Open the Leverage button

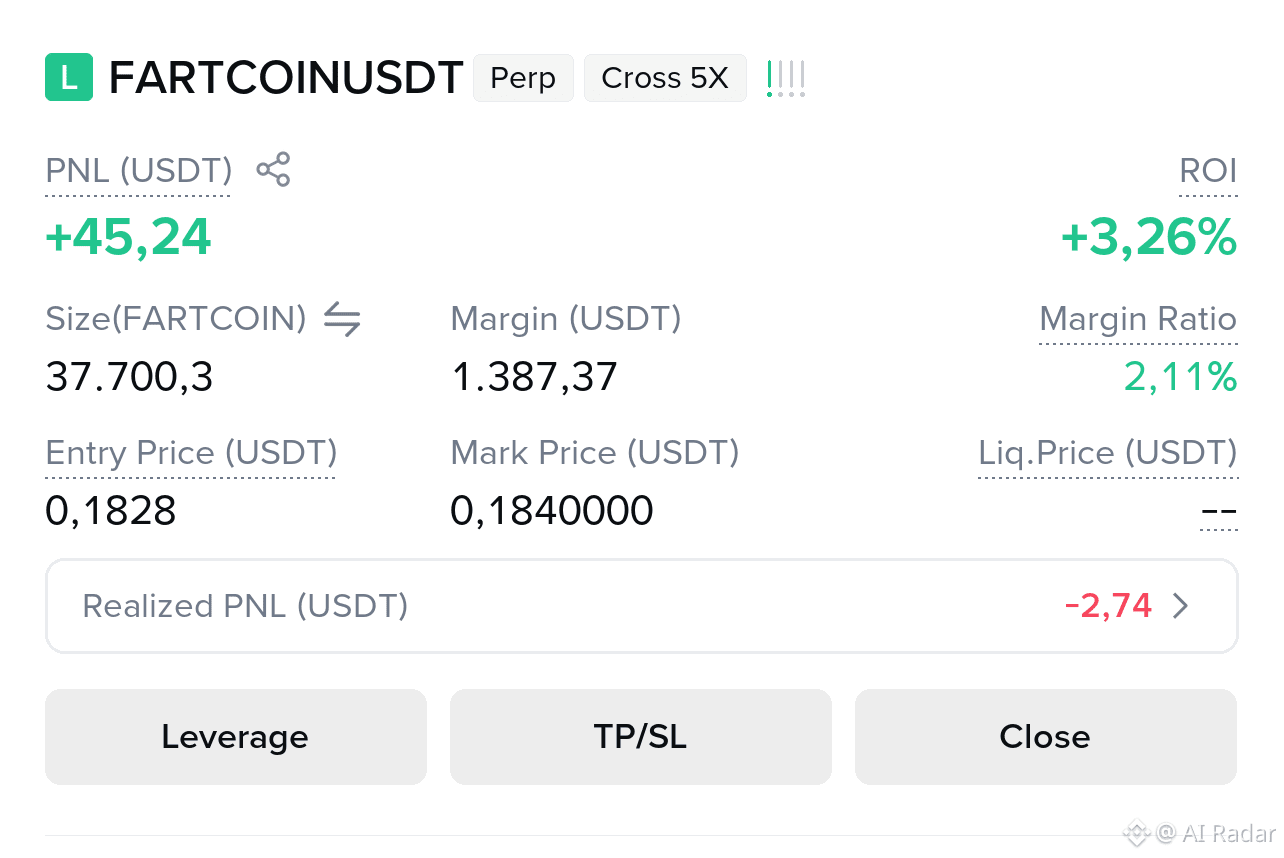pos(236,737)
